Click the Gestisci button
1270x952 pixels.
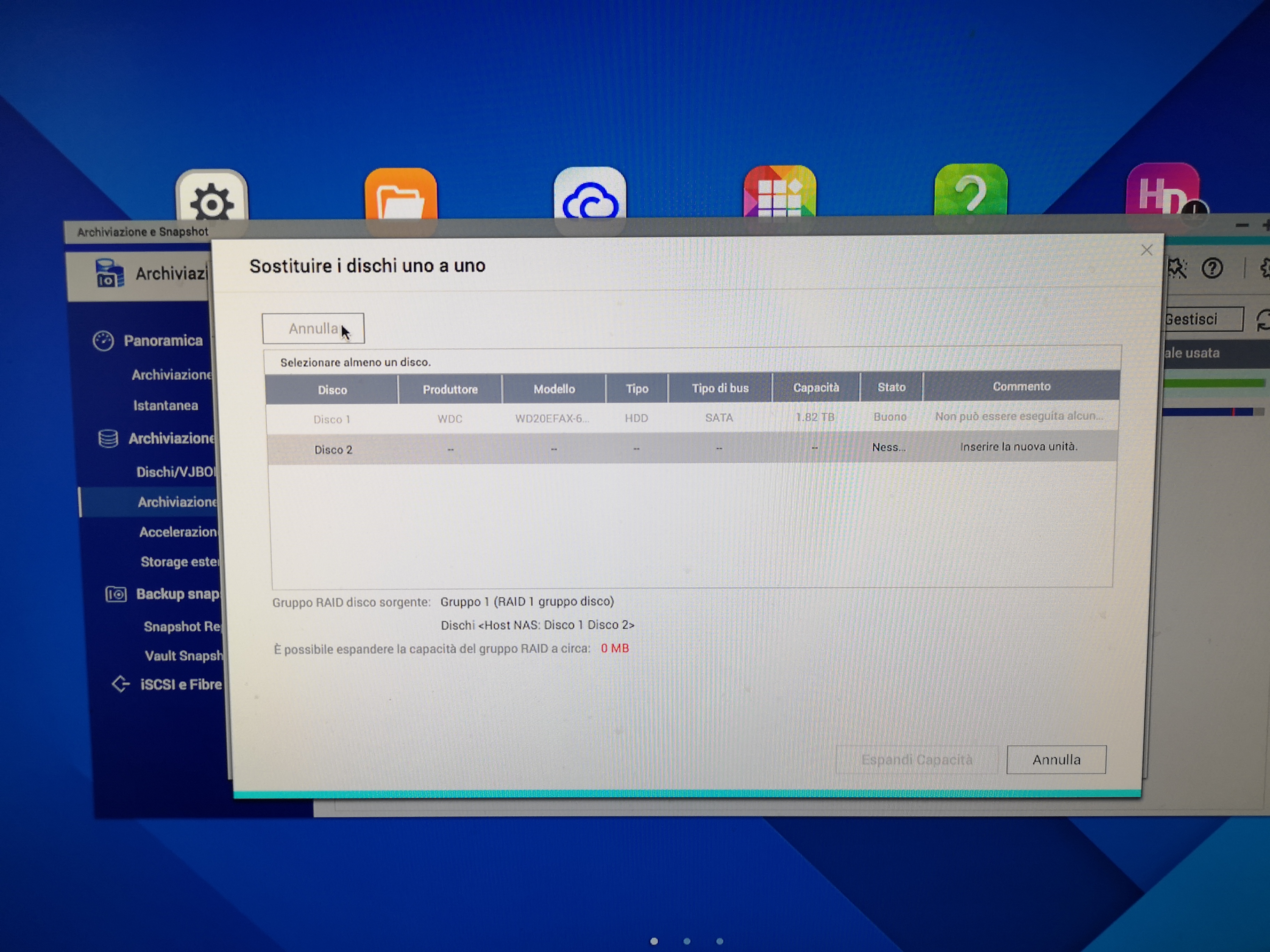tap(1200, 319)
